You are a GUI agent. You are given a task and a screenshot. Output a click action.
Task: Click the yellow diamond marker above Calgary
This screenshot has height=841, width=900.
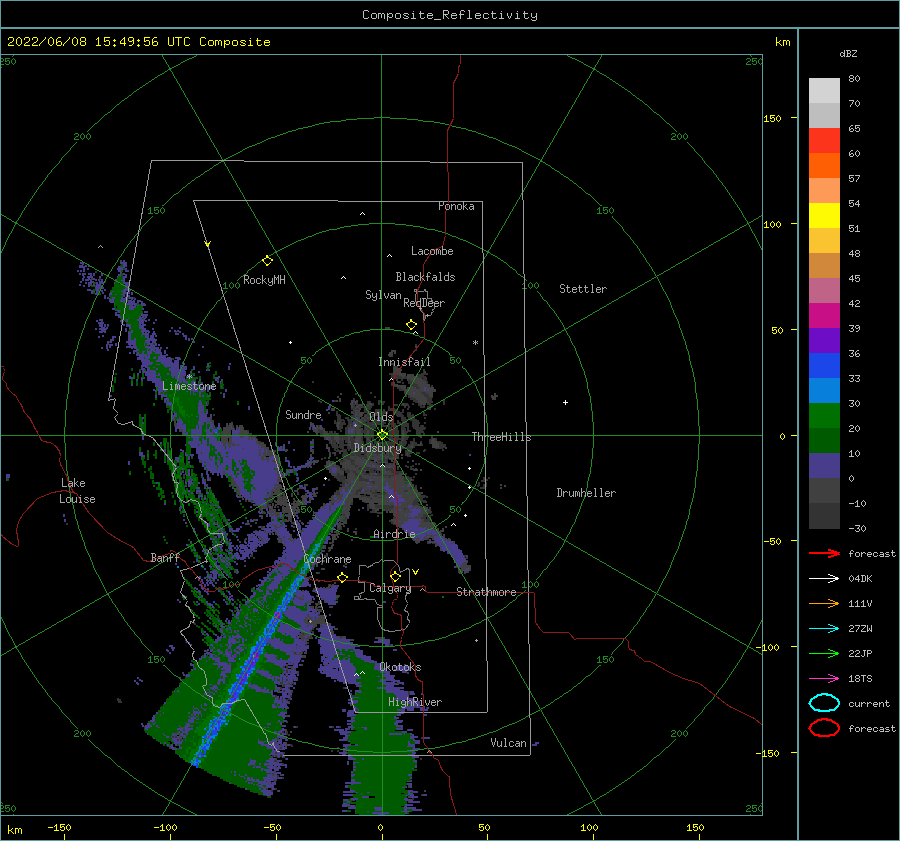click(x=395, y=576)
